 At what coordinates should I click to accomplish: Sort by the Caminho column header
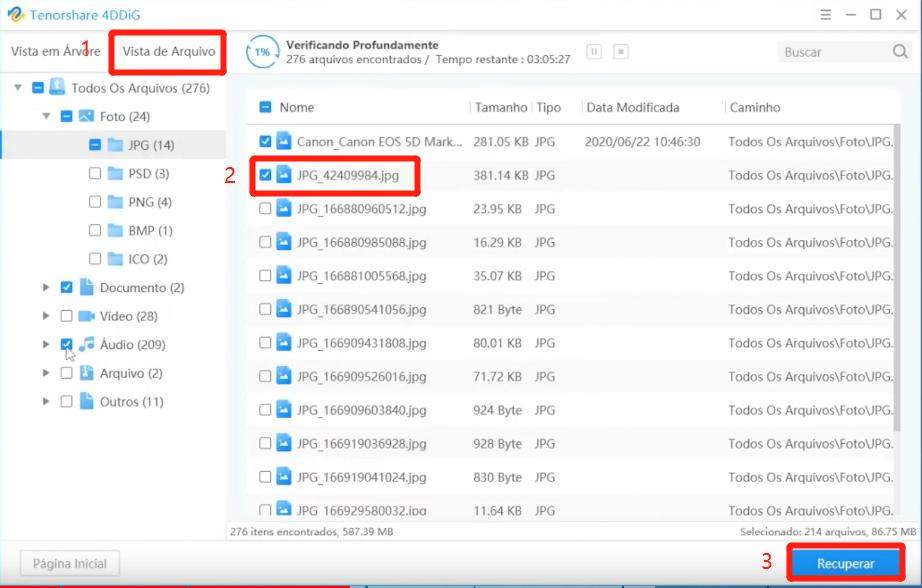755,107
